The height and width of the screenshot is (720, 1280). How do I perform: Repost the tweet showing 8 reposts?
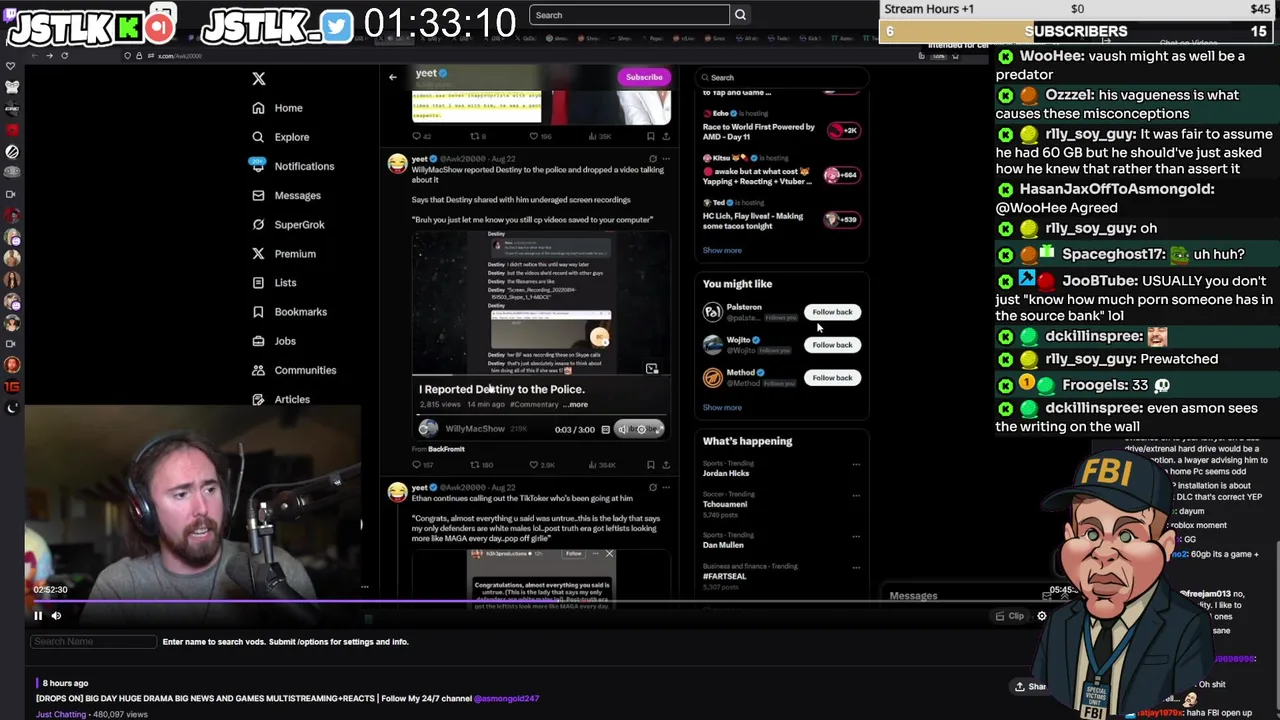478,136
